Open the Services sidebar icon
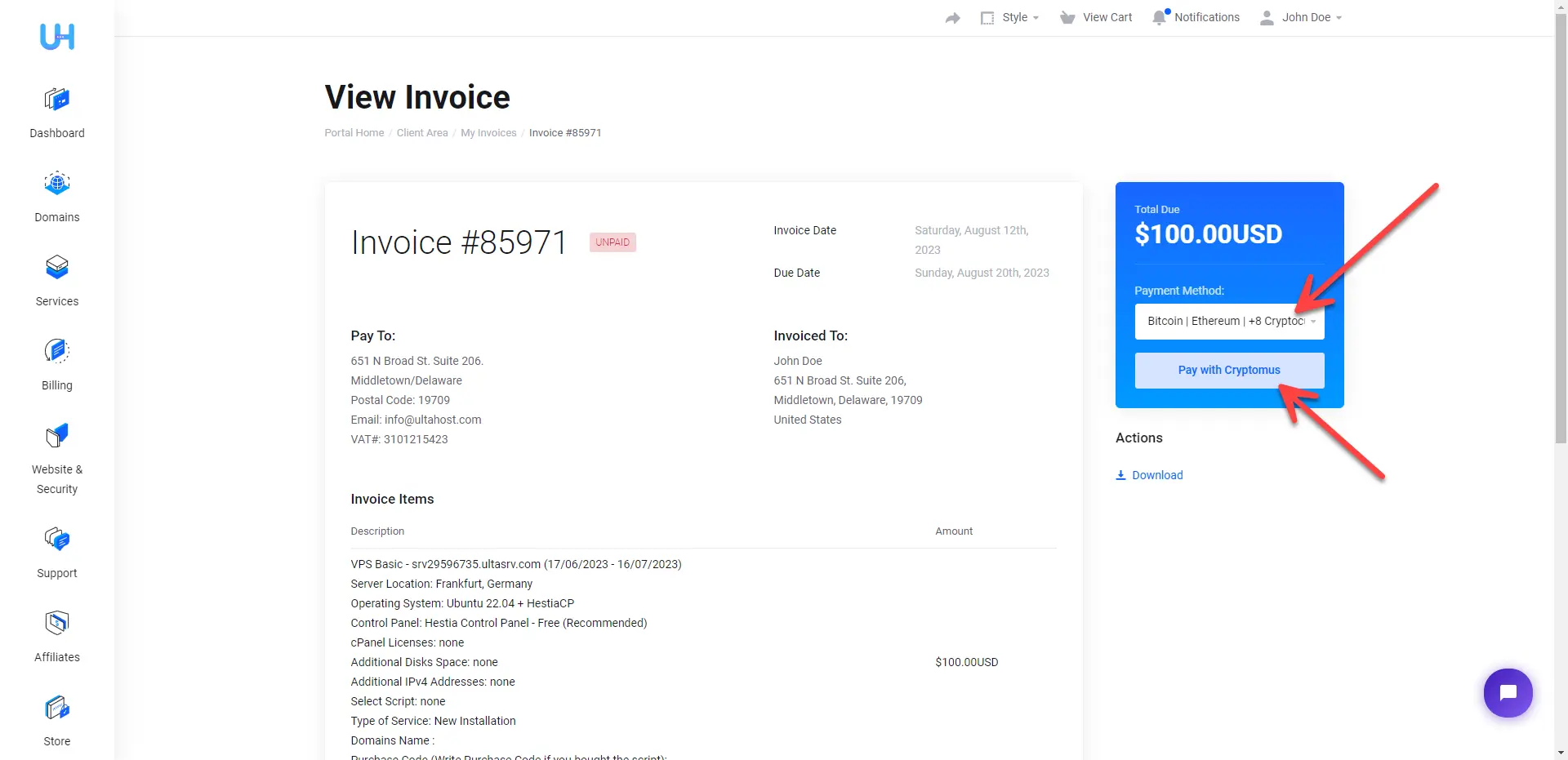The width and height of the screenshot is (1568, 760). pyautogui.click(x=57, y=267)
